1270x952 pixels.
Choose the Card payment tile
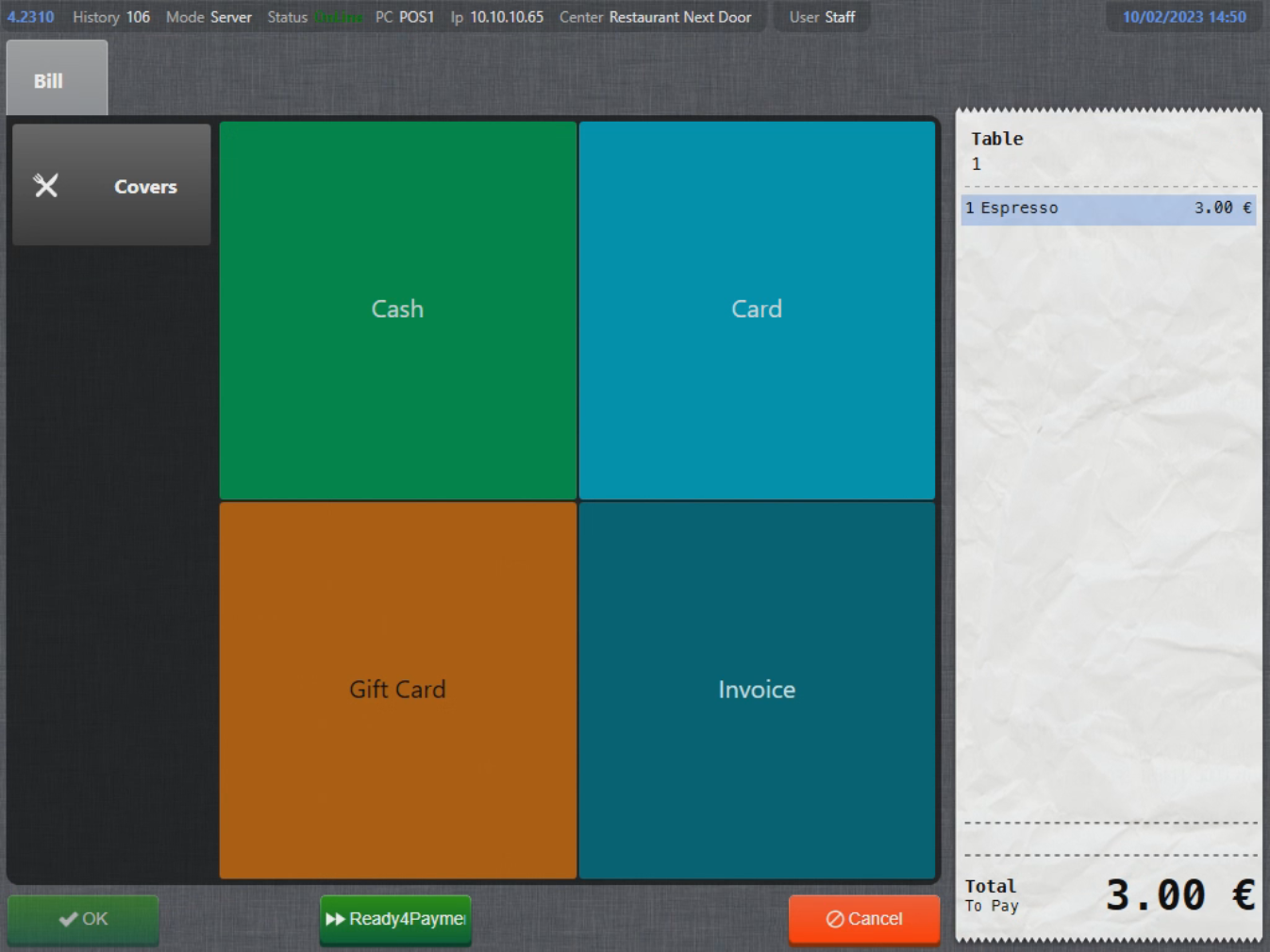coord(757,309)
